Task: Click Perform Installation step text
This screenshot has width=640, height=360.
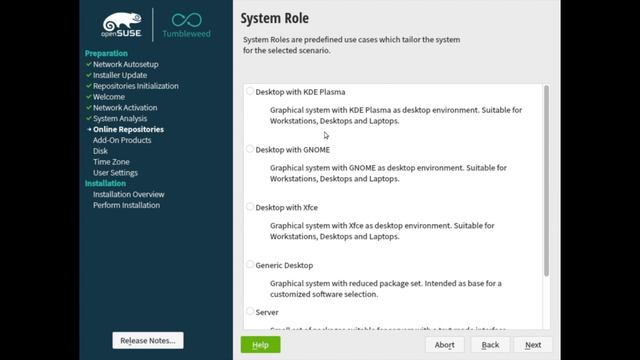Action: click(127, 205)
